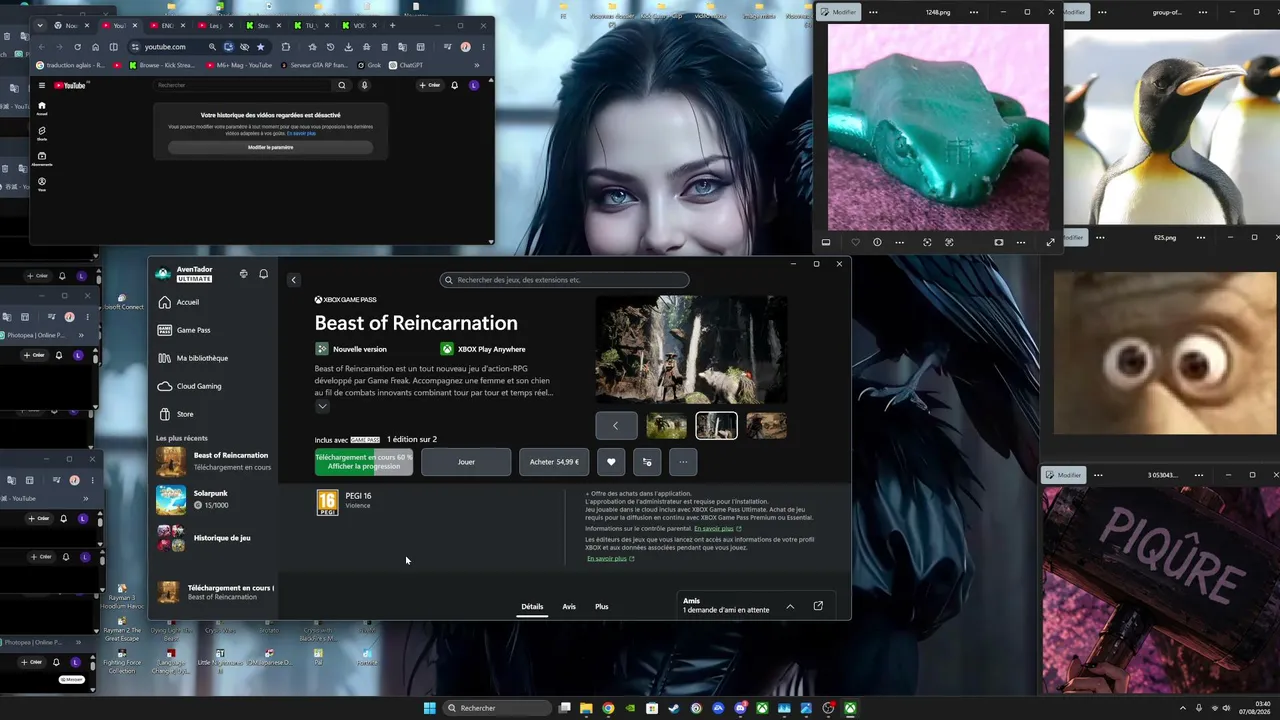
Task: Open a new Chrome tab
Action: click(x=392, y=25)
